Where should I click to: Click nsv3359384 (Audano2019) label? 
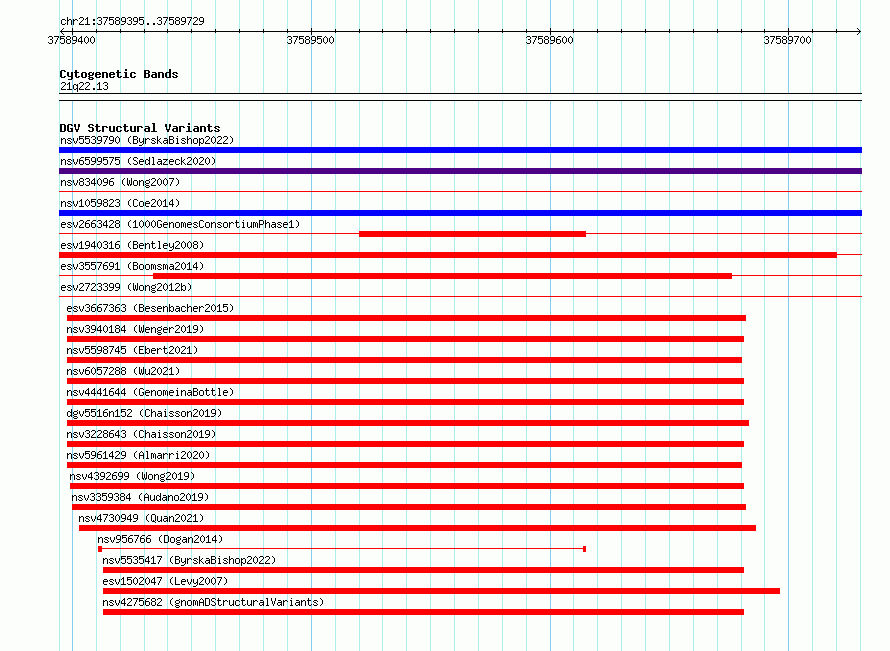(140, 497)
